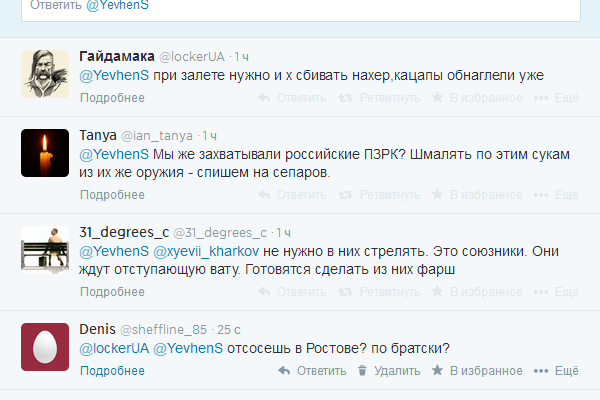This screenshot has height=400, width=600.
Task: Add Гайдамака's tweet to favorites
Action: pyautogui.click(x=478, y=98)
